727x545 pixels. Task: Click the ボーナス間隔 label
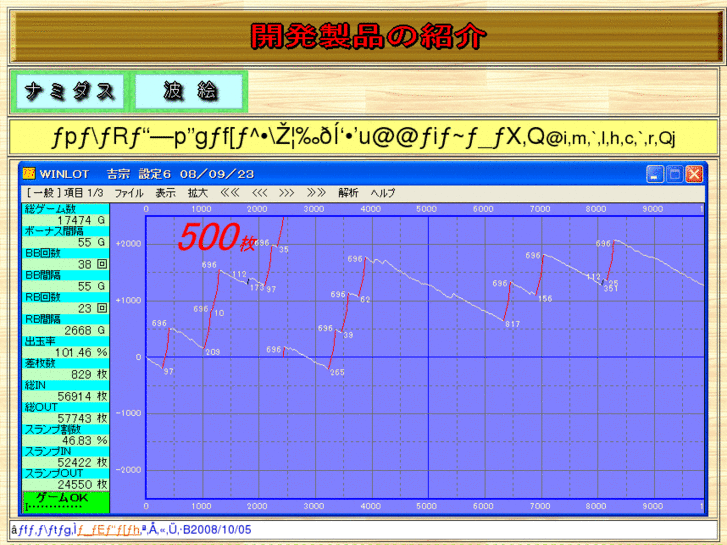54,231
